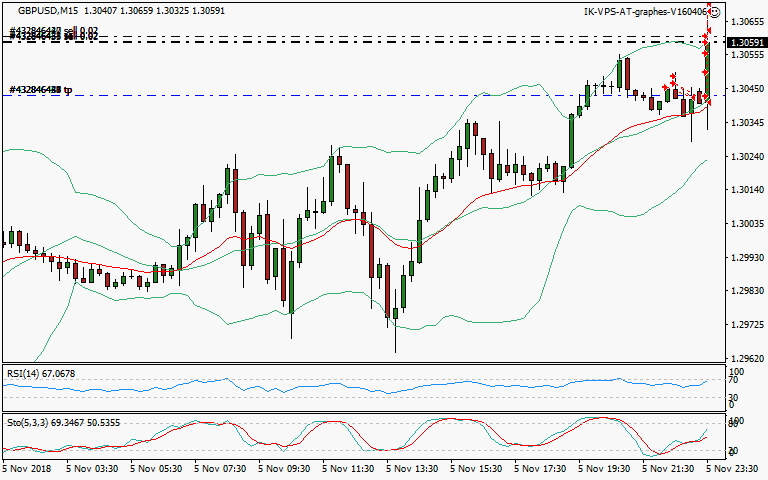This screenshot has height=480, width=768.
Task: Click the IK-VPS-AT-graphes-V160406 expert label
Action: (x=644, y=12)
